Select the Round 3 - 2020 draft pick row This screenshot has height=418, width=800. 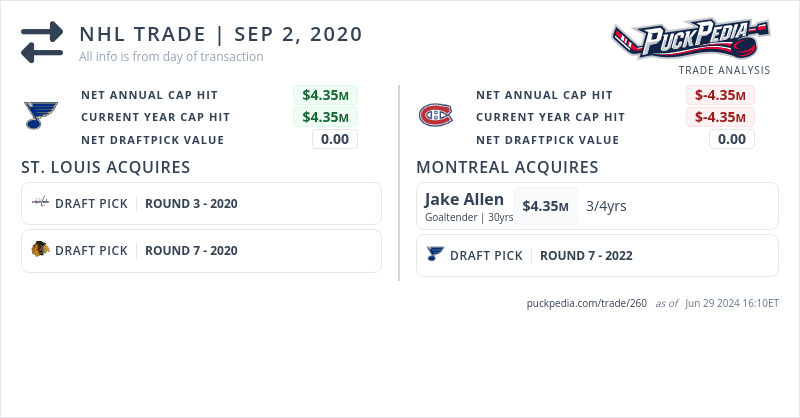(201, 203)
